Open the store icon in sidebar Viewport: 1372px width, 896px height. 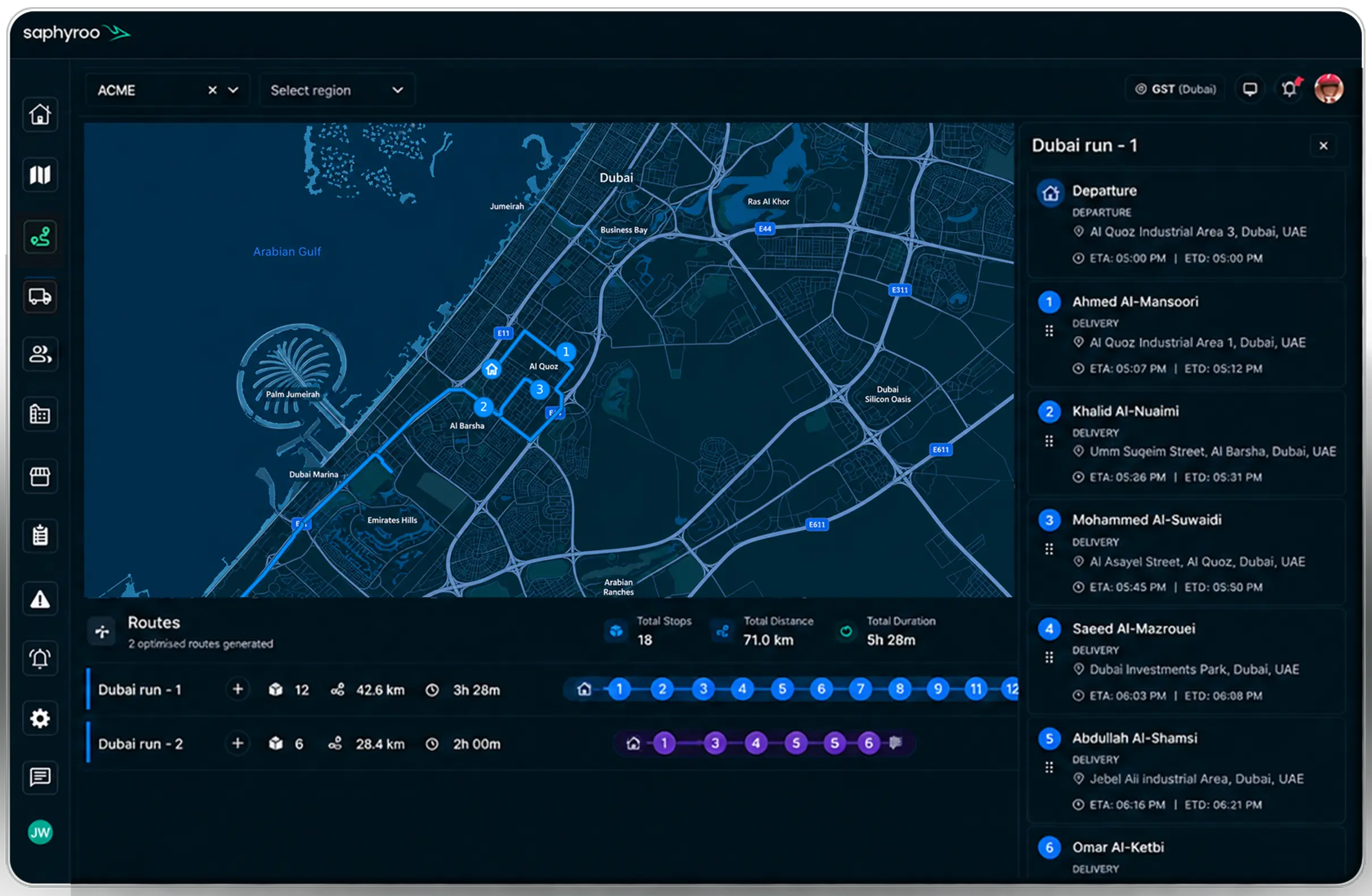coord(40,476)
